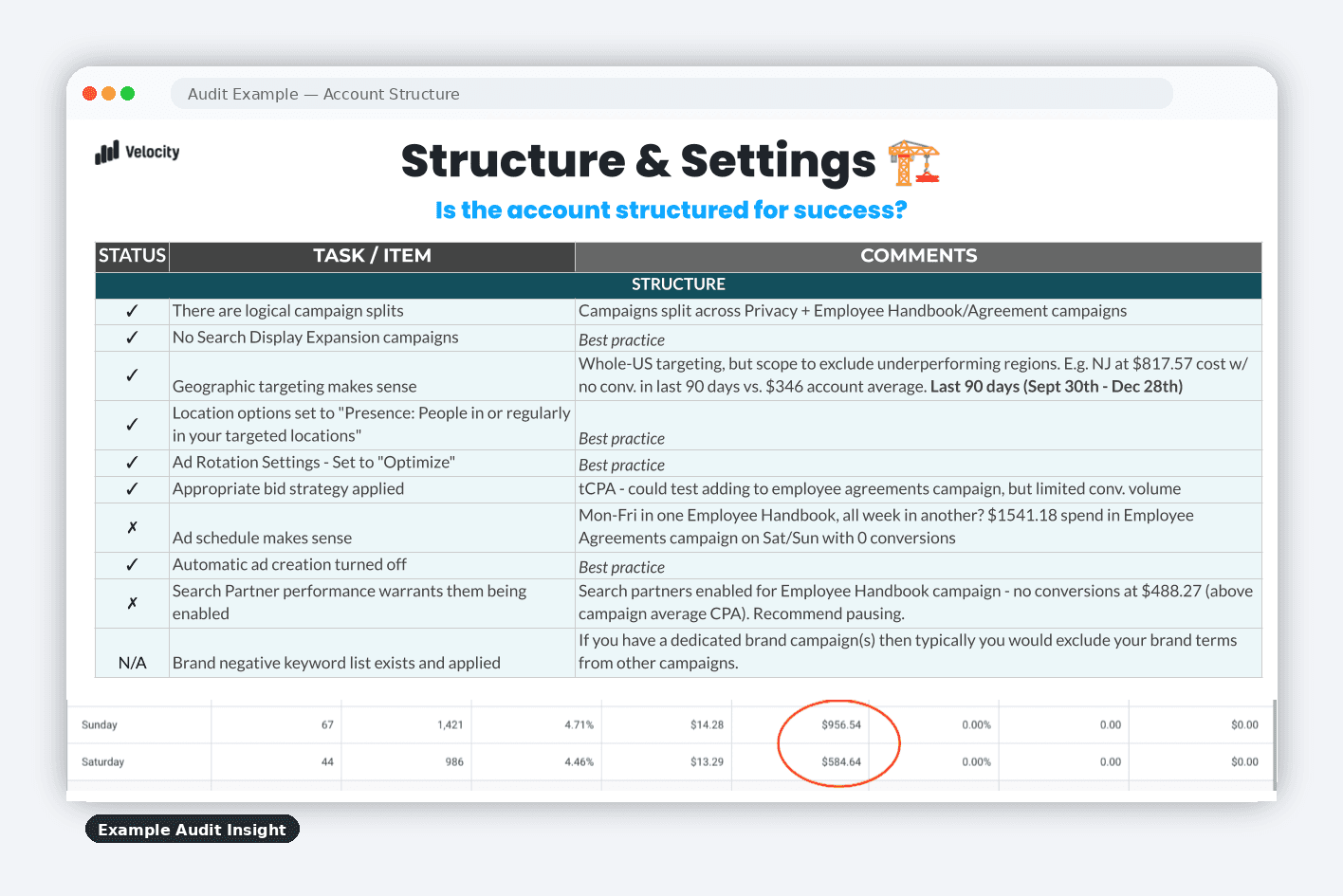1343x896 pixels.
Task: Click Sunday's 1,421 value
Action: [451, 725]
